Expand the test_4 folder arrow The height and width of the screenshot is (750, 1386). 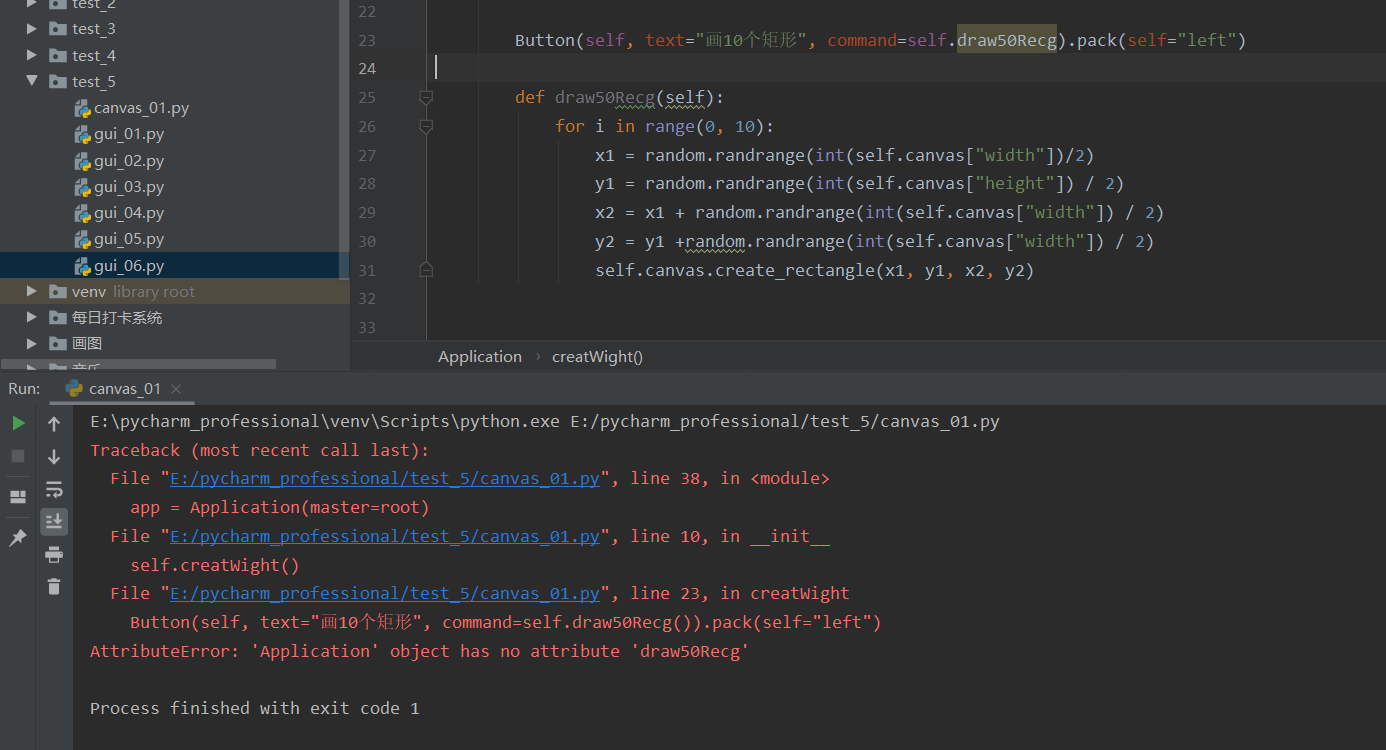(32, 55)
